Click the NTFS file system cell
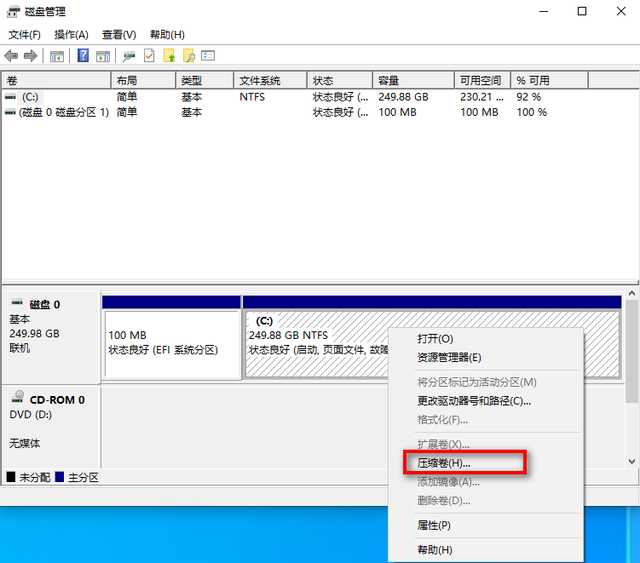The width and height of the screenshot is (640, 563). (x=252, y=97)
